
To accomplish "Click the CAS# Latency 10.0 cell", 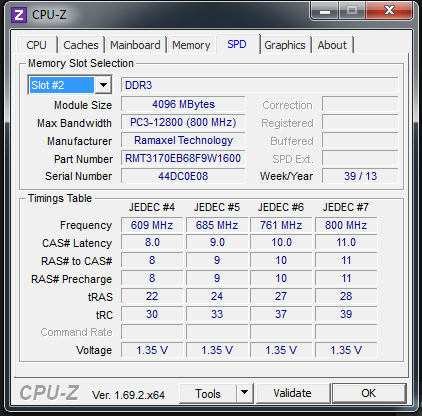I will click(x=281, y=242).
